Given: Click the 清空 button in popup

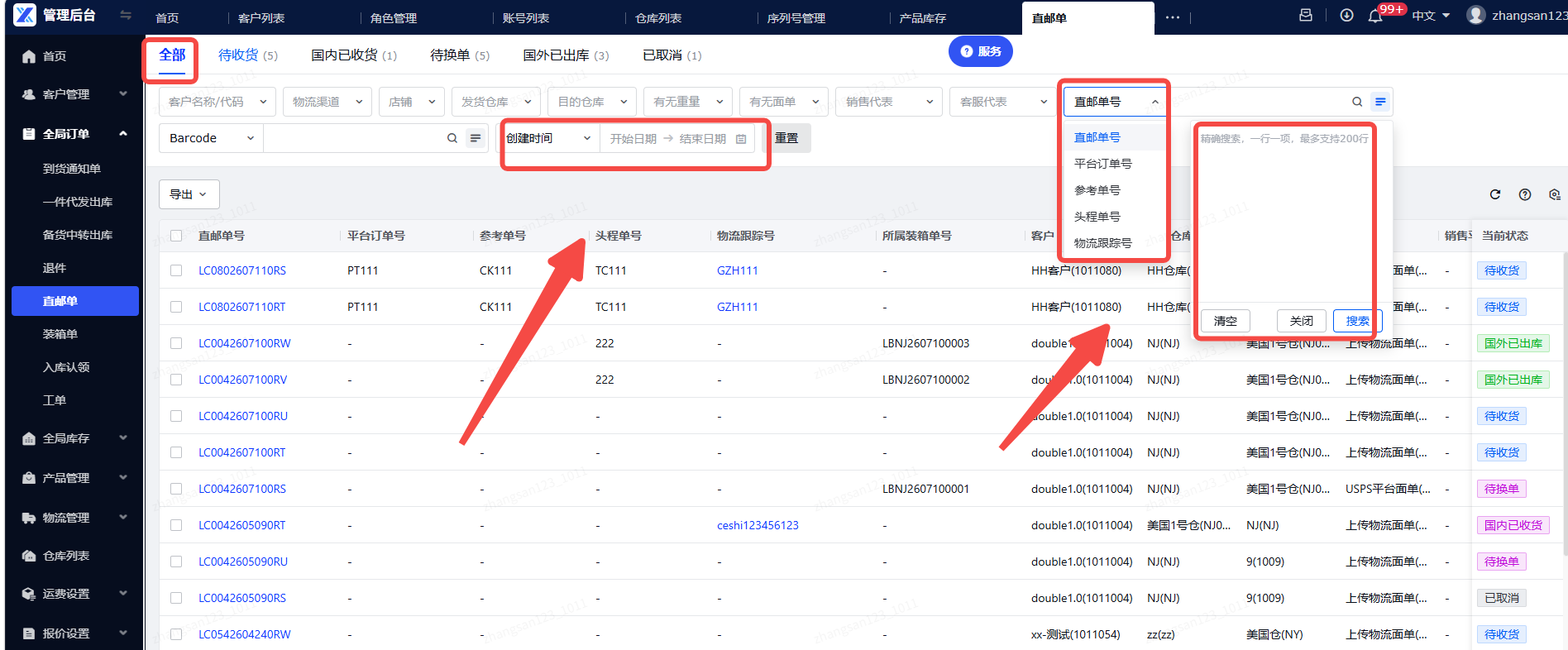Looking at the screenshot, I should click(x=1226, y=321).
